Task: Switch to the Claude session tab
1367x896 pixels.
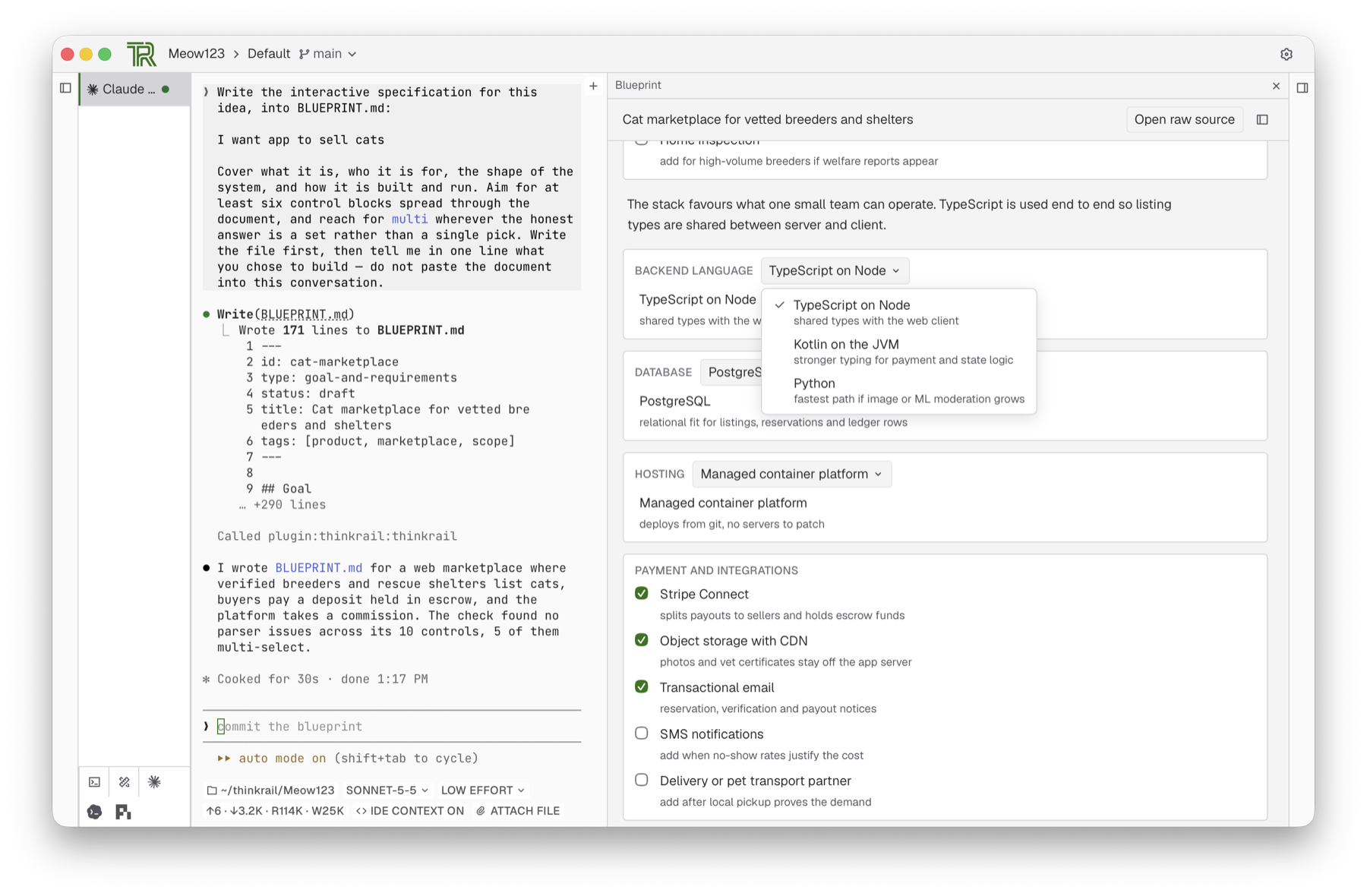Action: tap(134, 89)
